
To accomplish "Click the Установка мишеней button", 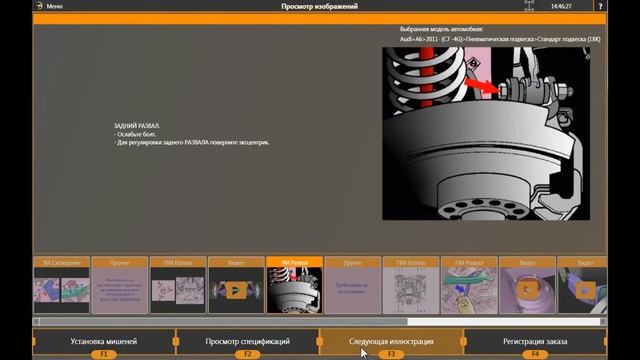I will click(104, 342).
